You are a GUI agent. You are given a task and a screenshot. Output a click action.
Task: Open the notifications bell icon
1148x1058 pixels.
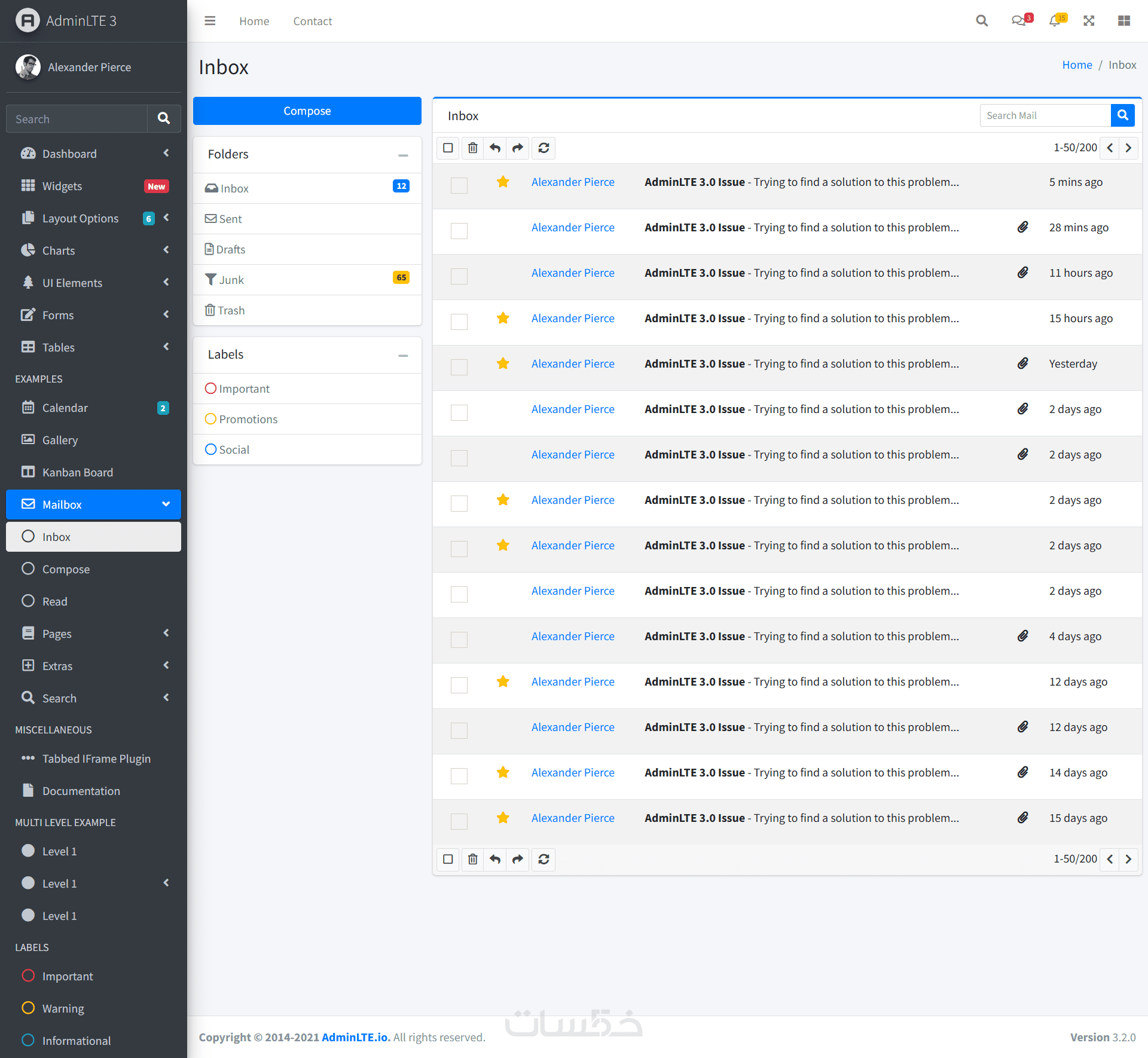pyautogui.click(x=1055, y=21)
